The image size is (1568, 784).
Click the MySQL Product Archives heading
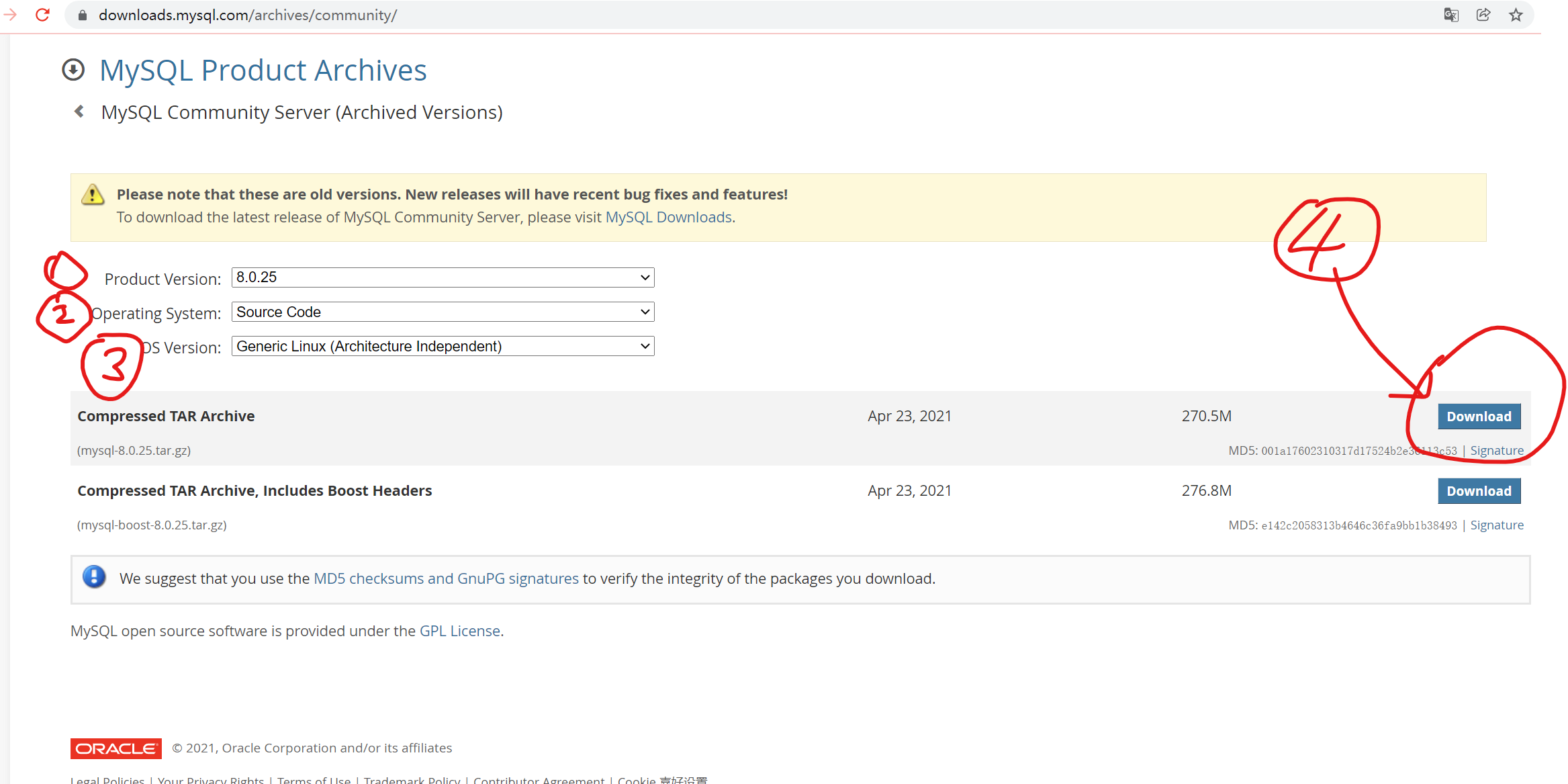coord(263,70)
